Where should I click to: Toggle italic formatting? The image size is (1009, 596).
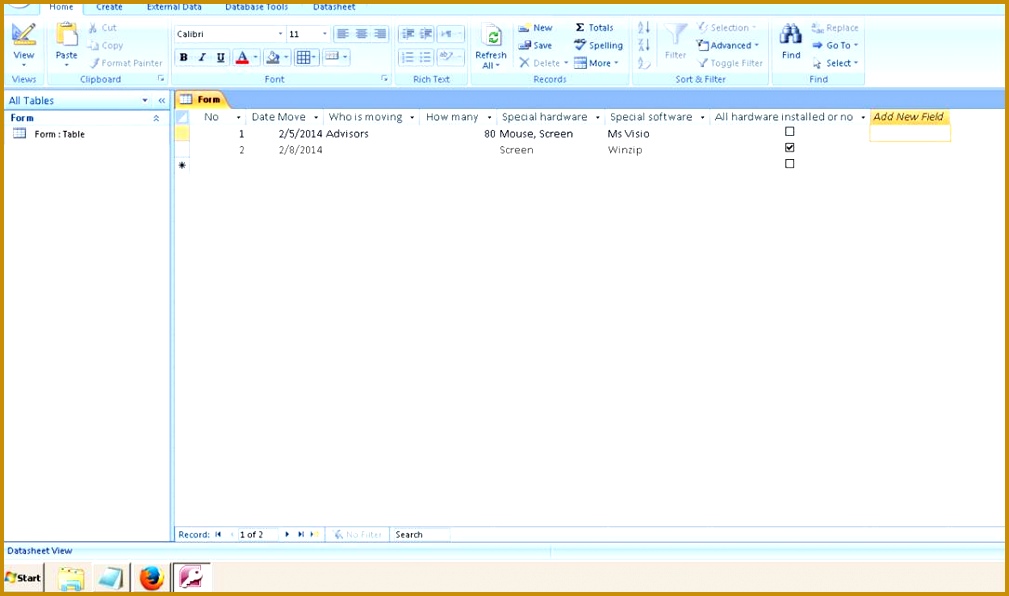click(x=202, y=57)
